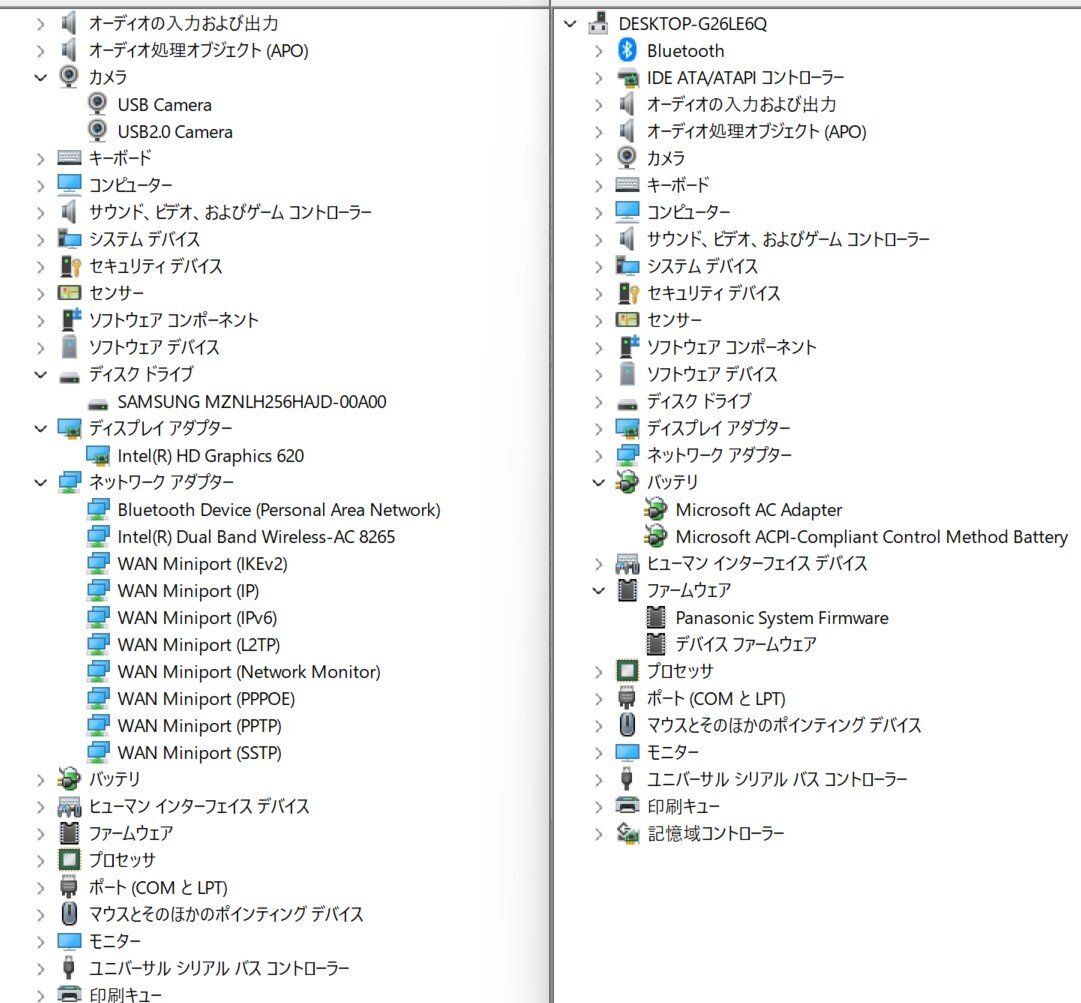Select モニター in right pane
This screenshot has width=1081, height=1003.
(x=672, y=751)
